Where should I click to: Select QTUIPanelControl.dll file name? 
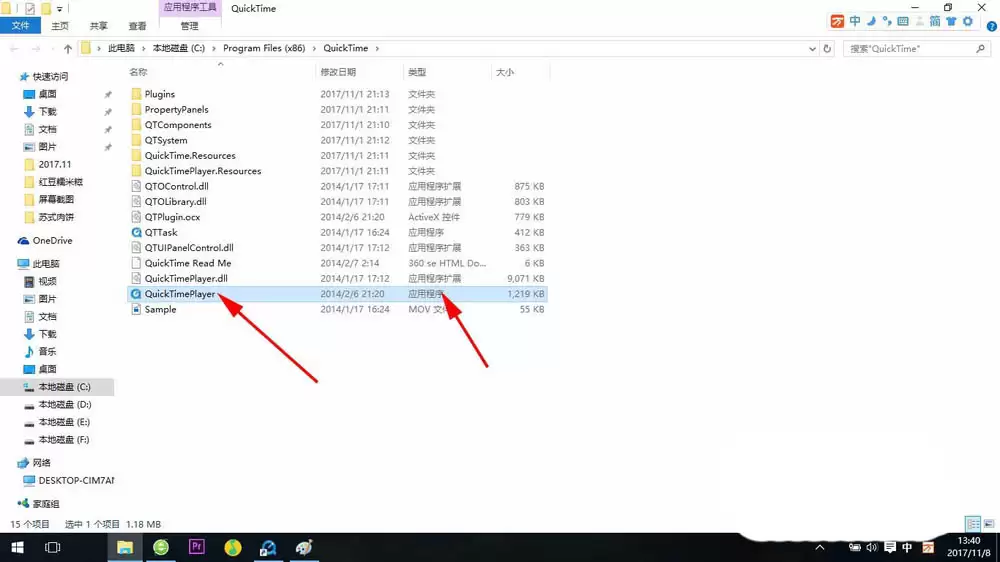pos(189,248)
